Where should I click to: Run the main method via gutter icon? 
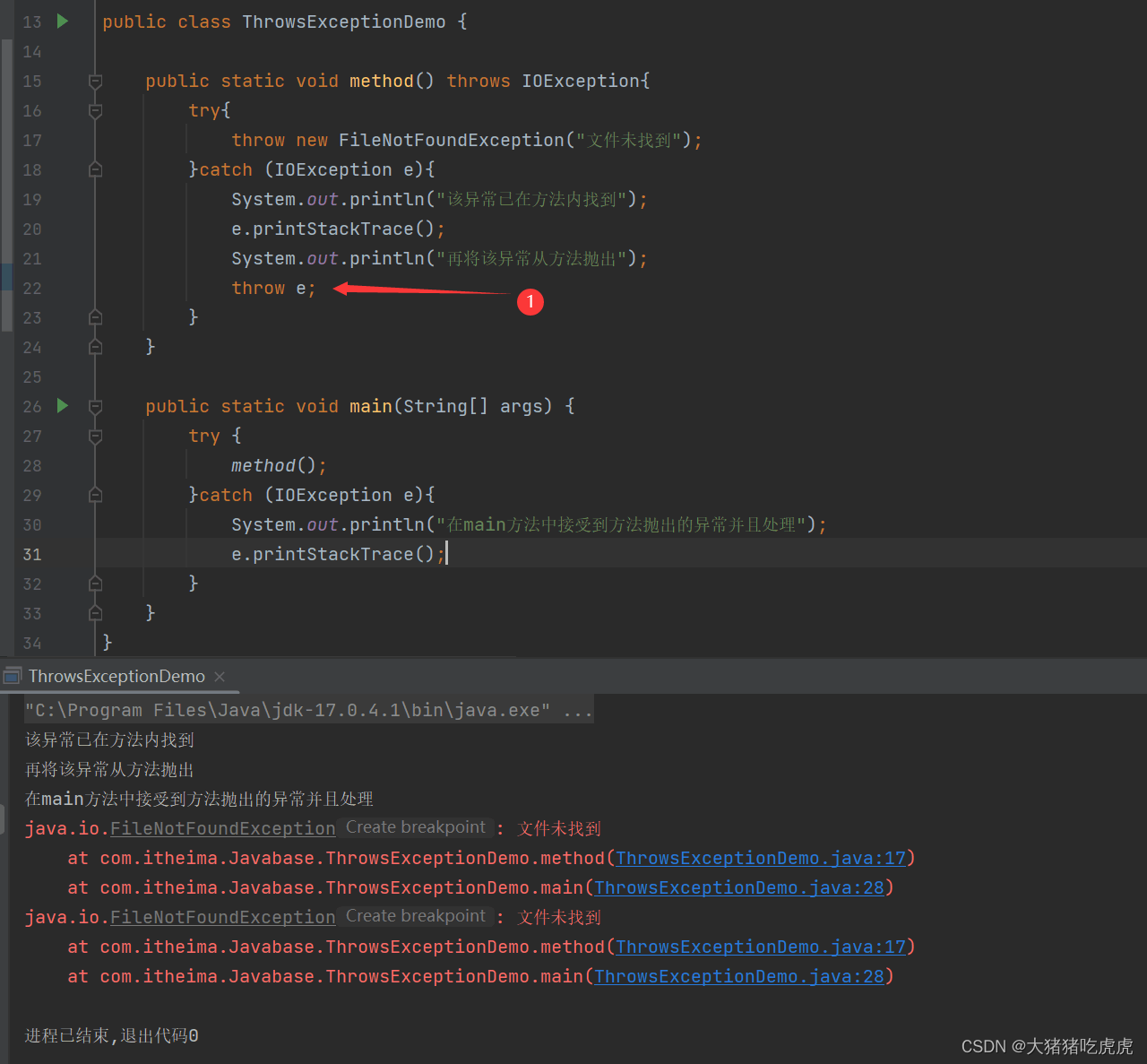point(63,405)
